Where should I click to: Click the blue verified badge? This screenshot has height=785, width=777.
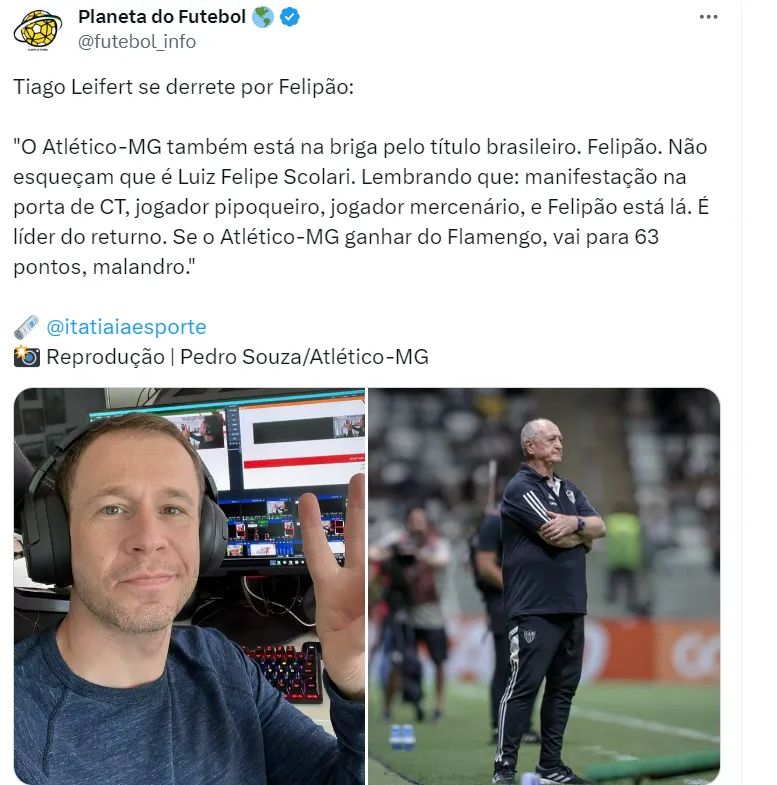click(289, 17)
